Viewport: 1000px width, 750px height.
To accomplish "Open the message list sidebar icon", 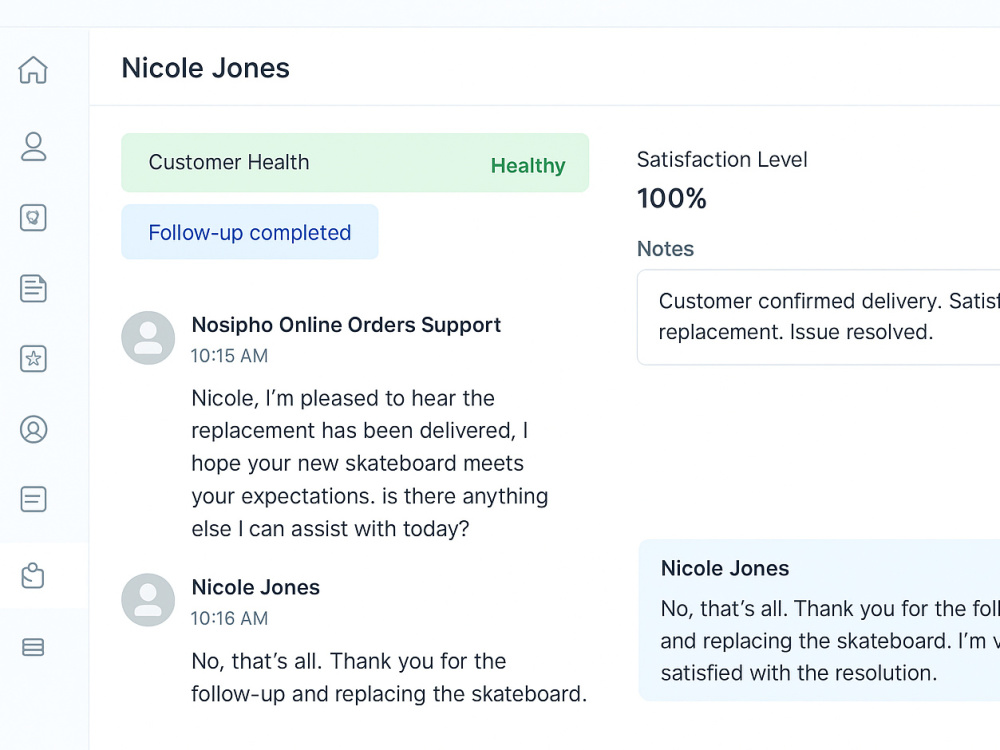I will click(x=33, y=499).
